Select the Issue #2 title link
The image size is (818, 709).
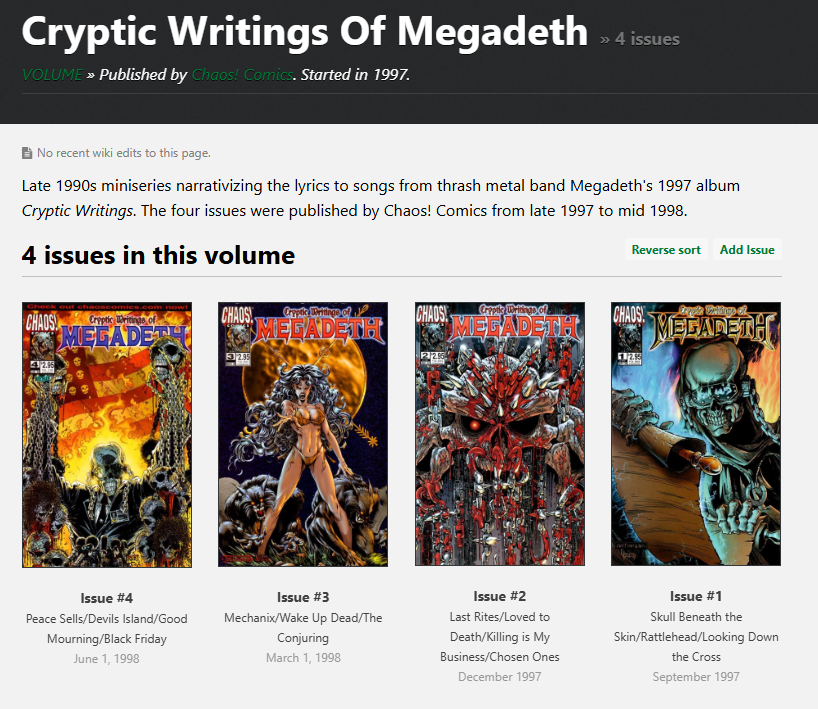click(x=500, y=596)
